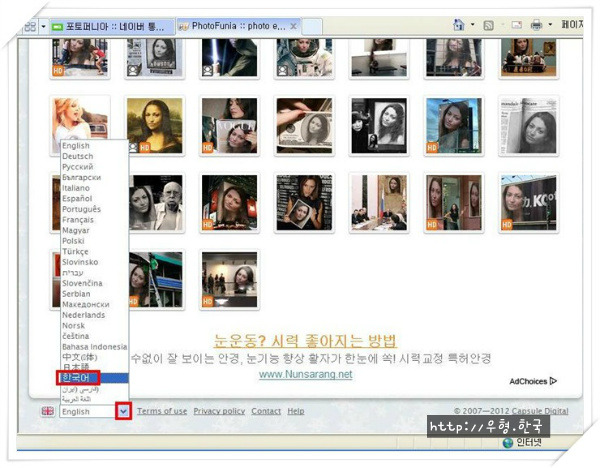Click the browser Home icon
This screenshot has width=600, height=468.
pos(458,25)
